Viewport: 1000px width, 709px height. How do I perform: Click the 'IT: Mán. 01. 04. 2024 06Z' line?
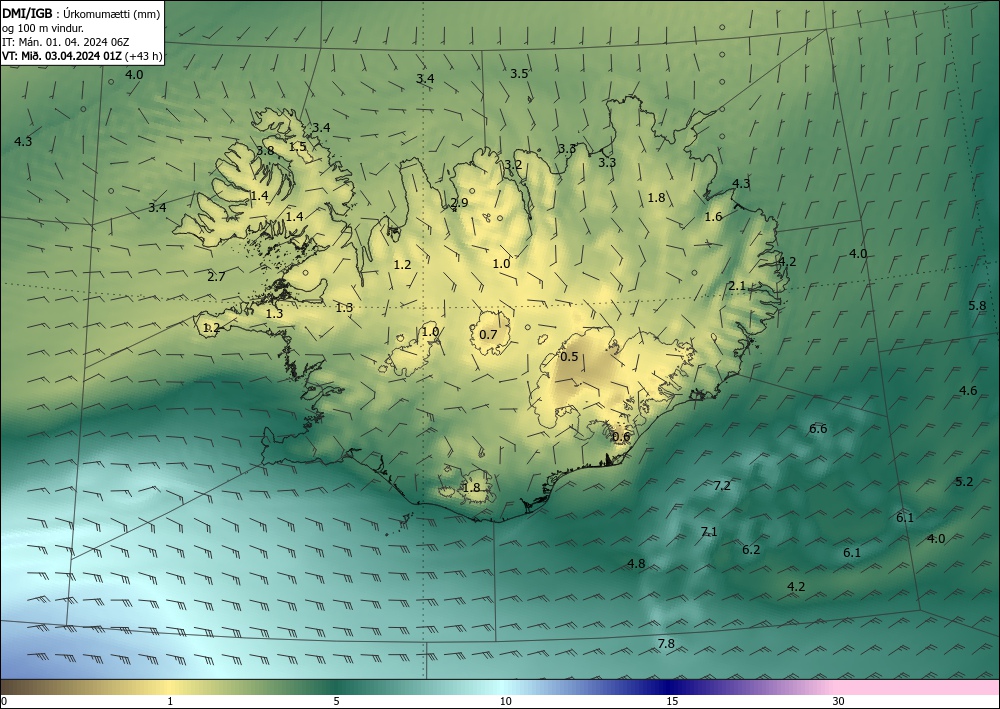coord(66,42)
